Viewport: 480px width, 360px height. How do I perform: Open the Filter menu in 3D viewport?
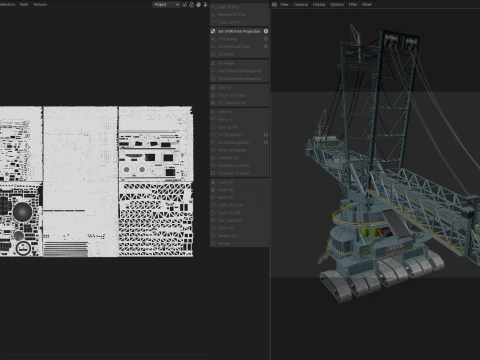pyautogui.click(x=353, y=5)
